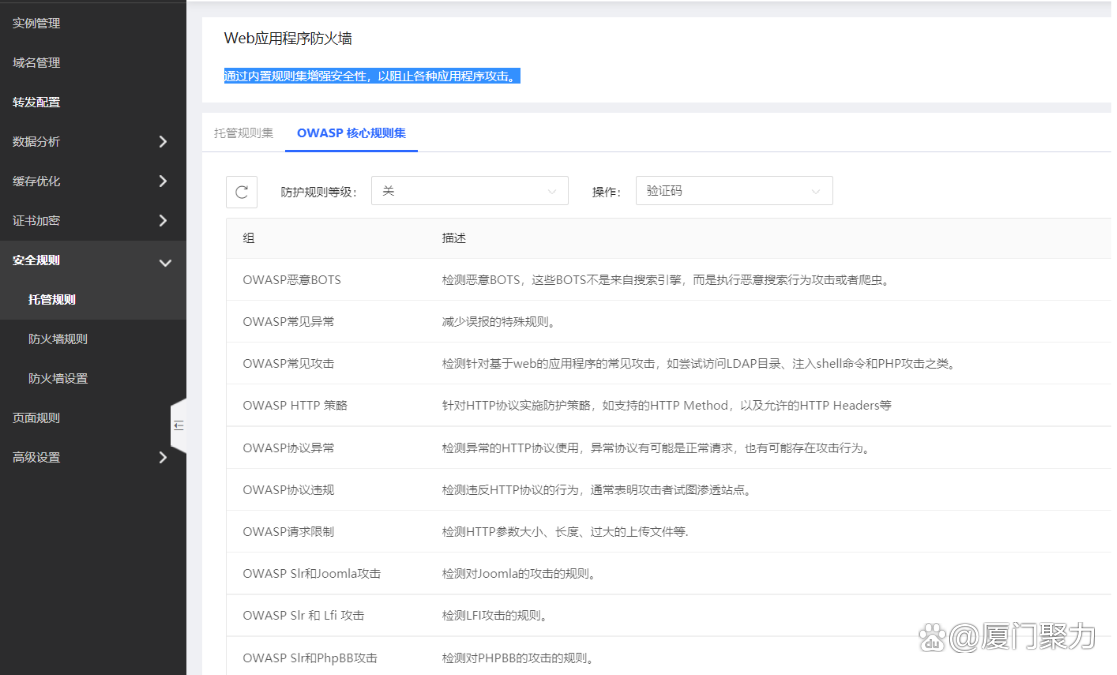Click the OWASP协议违规 row name
The height and width of the screenshot is (675, 1117).
(289, 490)
